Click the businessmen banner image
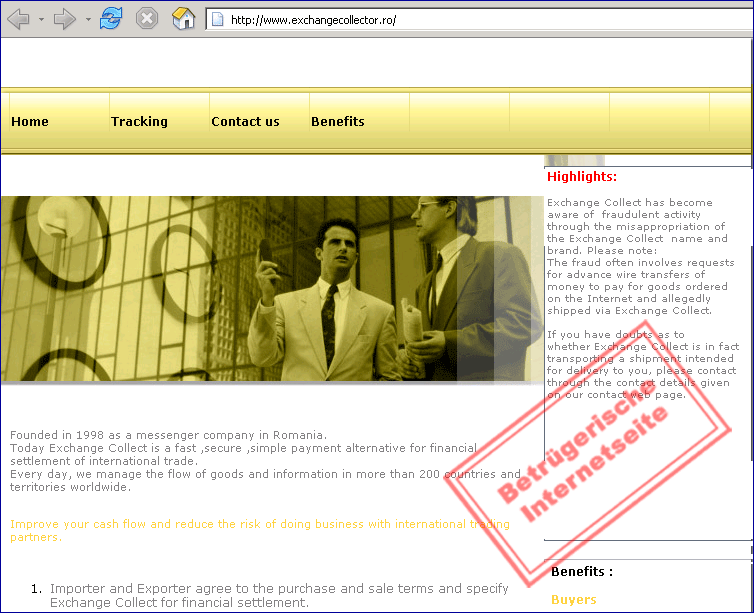754x613 pixels. click(x=272, y=288)
